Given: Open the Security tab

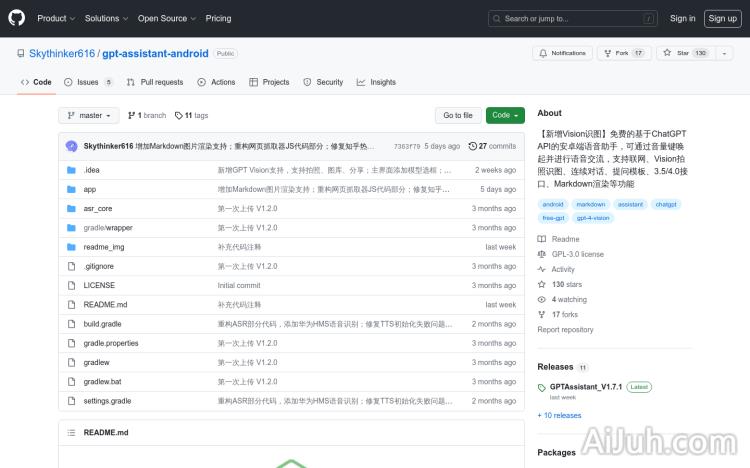Looking at the screenshot, I should pyautogui.click(x=323, y=82).
